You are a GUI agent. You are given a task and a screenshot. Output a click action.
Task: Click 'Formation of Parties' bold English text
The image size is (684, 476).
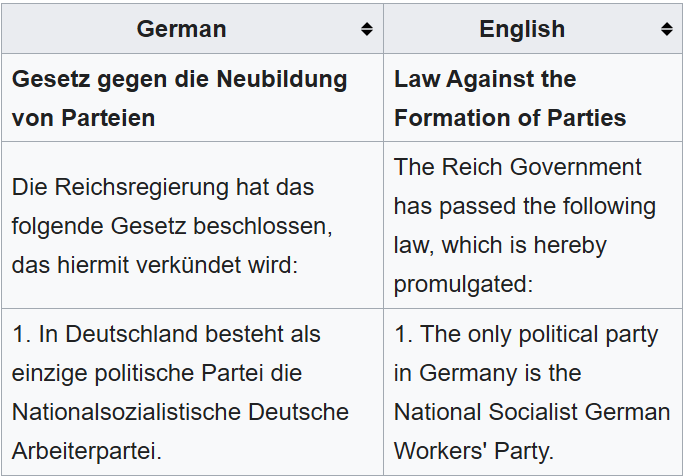[510, 118]
